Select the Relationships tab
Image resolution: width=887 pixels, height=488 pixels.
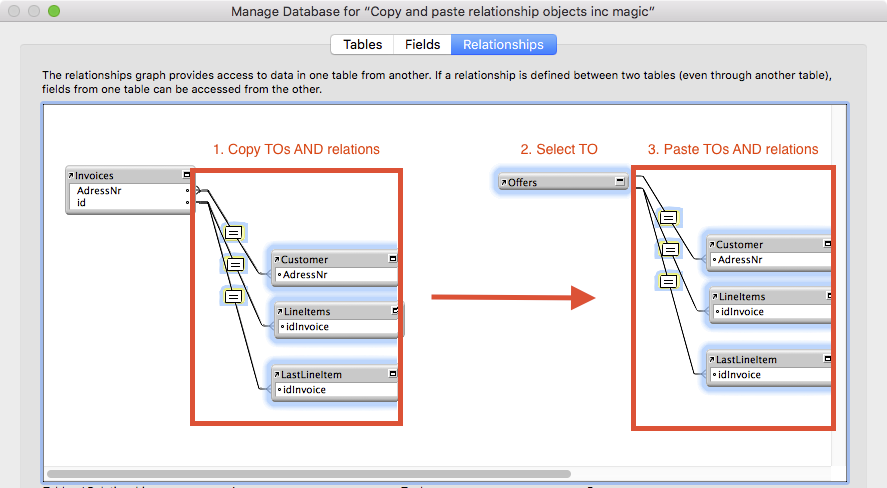click(503, 45)
